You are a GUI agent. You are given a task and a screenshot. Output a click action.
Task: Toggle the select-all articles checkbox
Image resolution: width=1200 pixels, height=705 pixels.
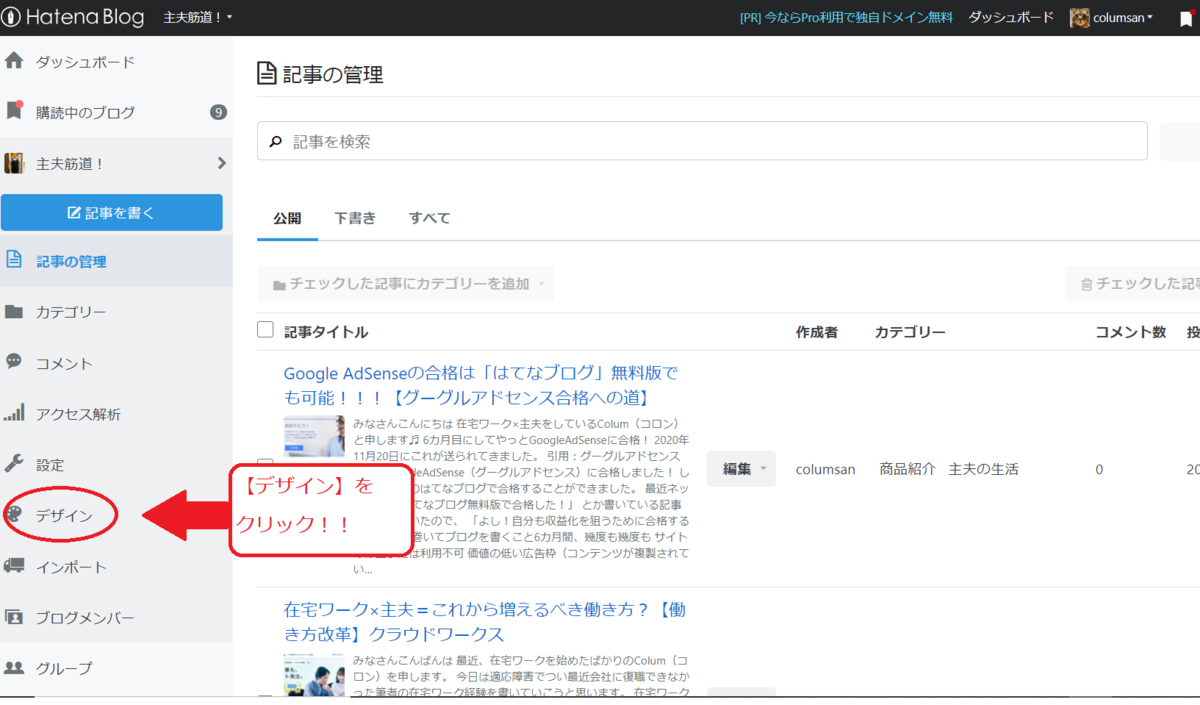[x=265, y=330]
